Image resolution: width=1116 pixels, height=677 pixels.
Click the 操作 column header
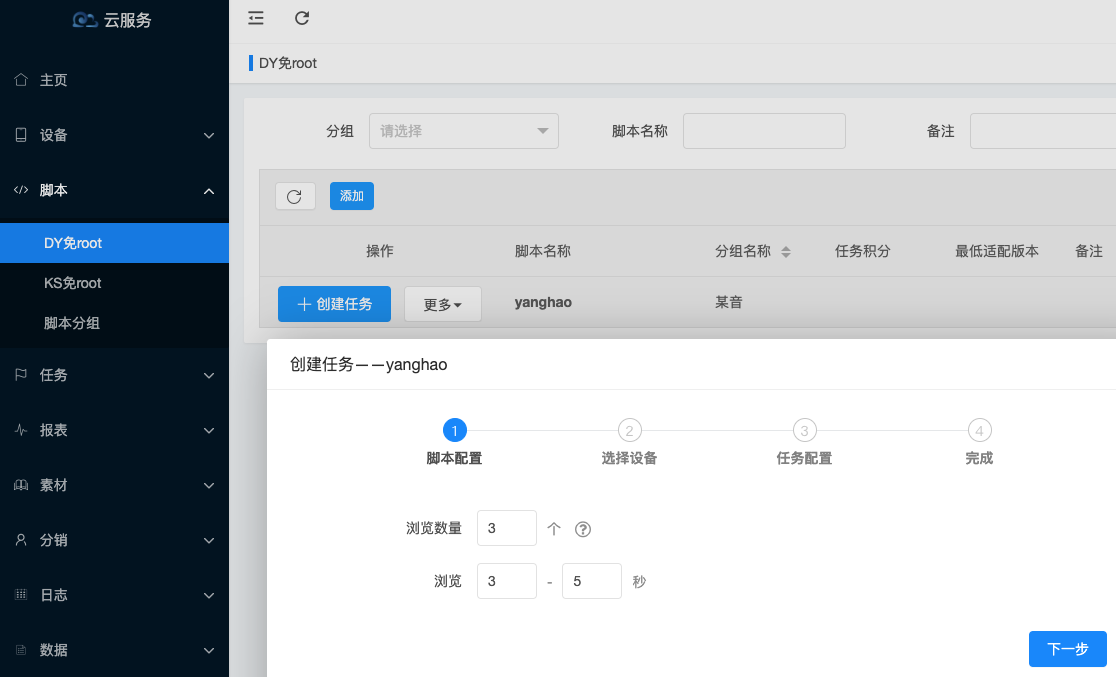[379, 251]
